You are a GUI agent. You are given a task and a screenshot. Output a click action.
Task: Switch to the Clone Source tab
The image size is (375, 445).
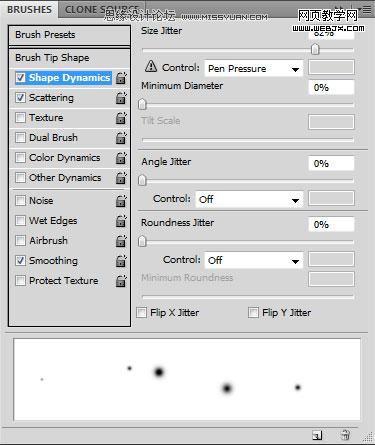click(x=102, y=9)
